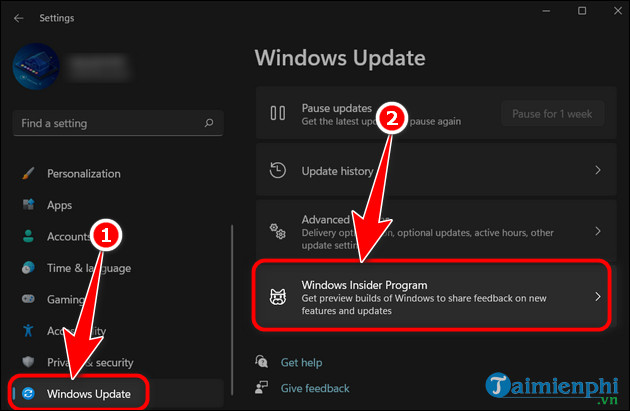
Task: Click the Accessibility figure icon
Action: pyautogui.click(x=28, y=330)
